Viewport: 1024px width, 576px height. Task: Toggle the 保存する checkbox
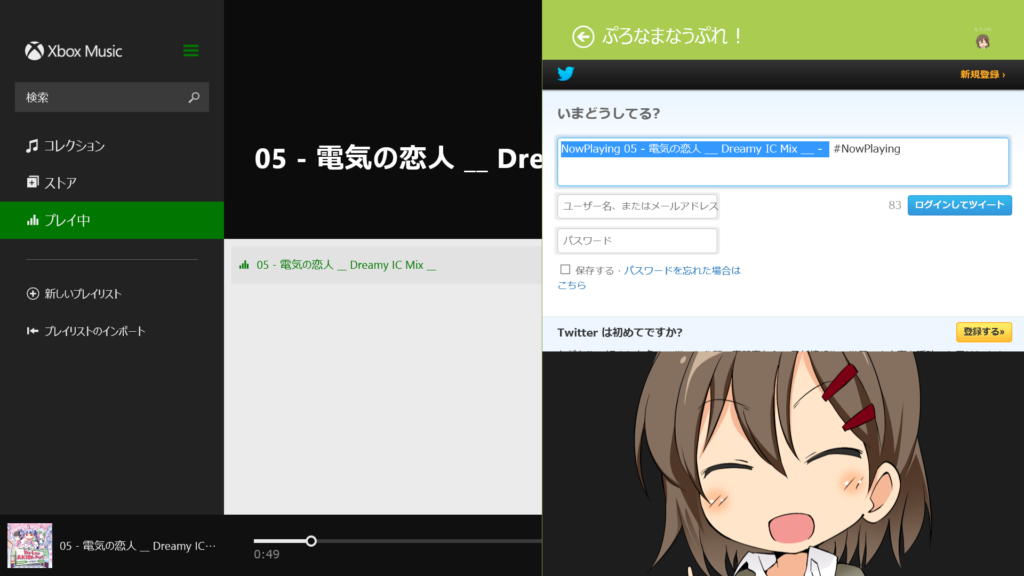click(565, 270)
